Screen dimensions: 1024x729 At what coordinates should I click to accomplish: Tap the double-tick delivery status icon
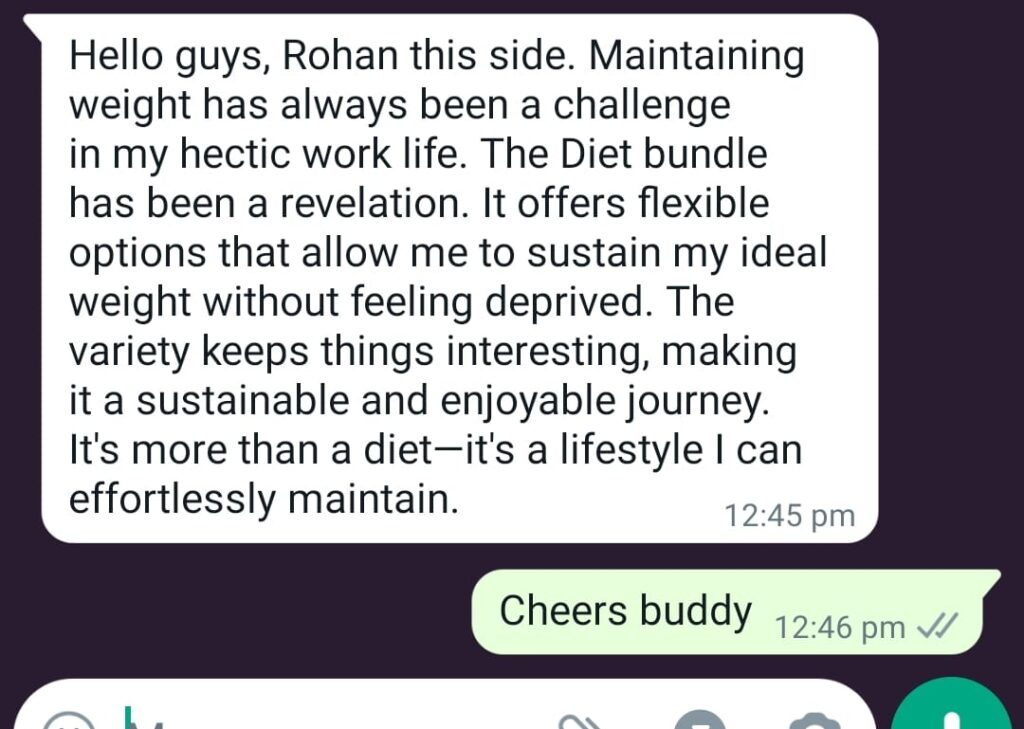[x=937, y=626]
